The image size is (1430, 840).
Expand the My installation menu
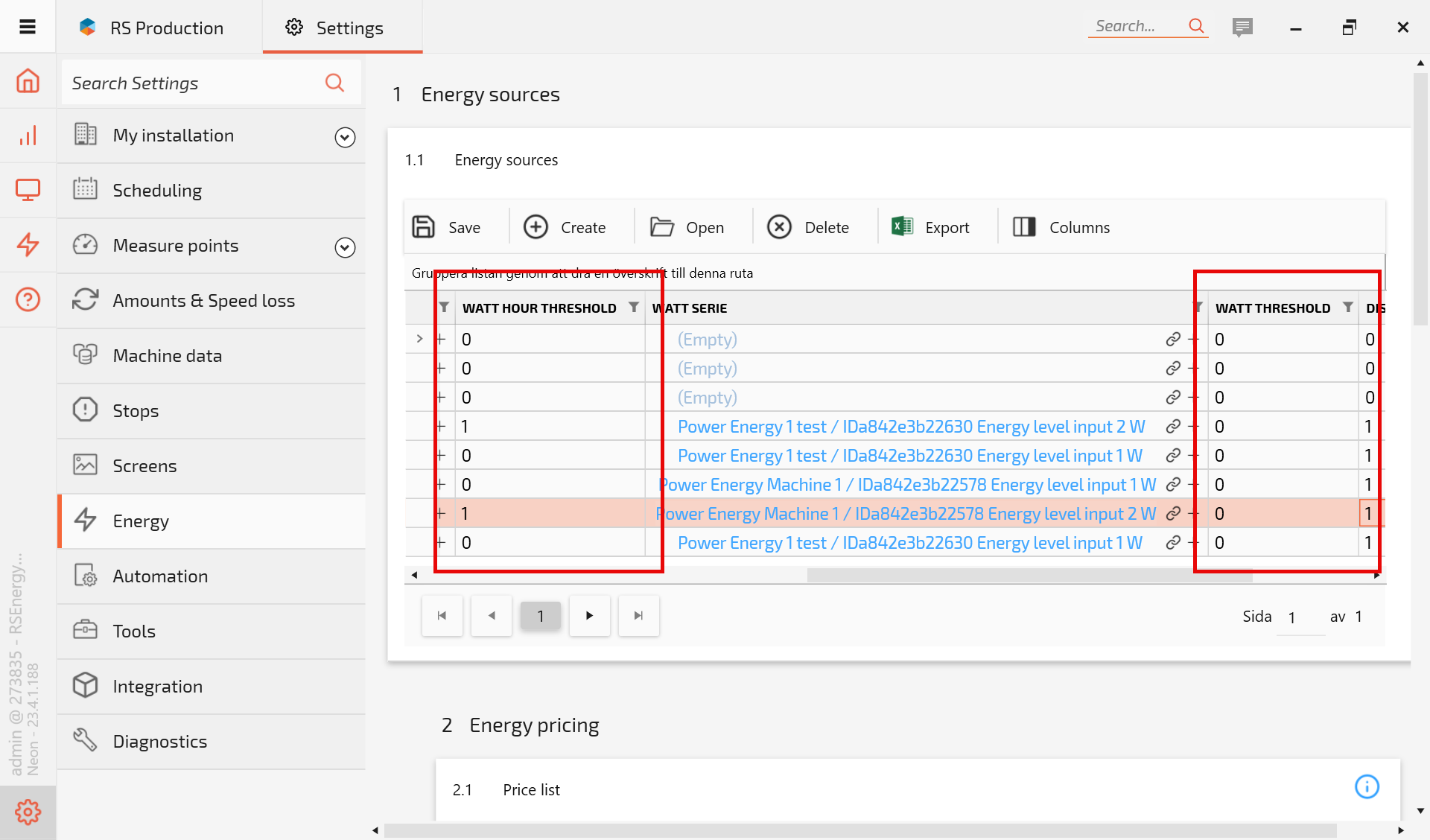coord(345,137)
